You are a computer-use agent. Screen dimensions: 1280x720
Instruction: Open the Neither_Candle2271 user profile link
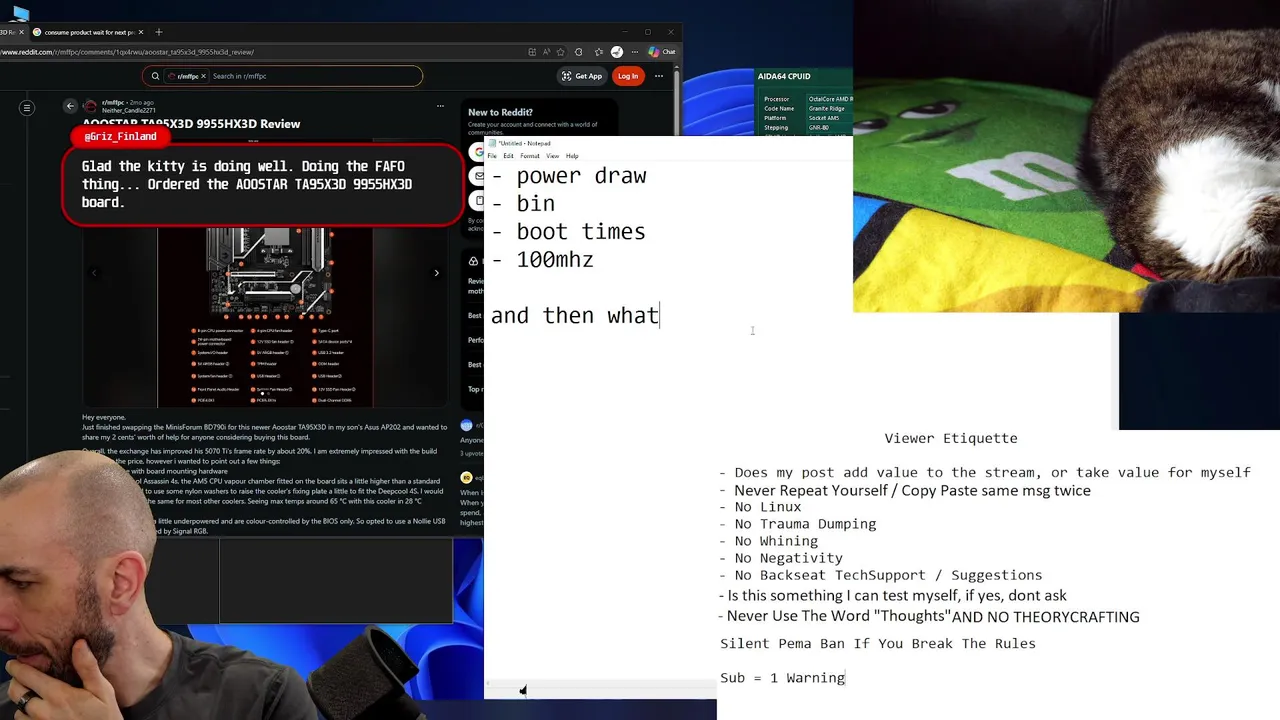point(129,111)
